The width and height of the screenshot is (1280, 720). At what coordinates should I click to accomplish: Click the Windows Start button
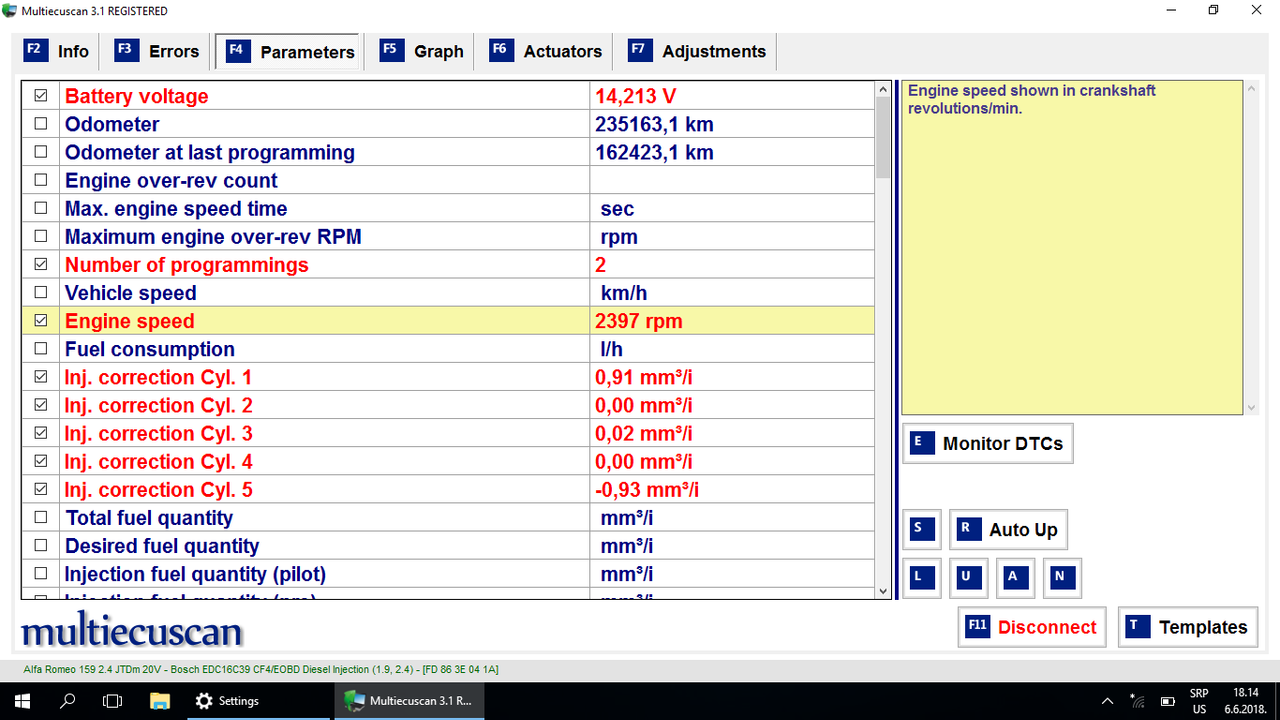tap(21, 700)
